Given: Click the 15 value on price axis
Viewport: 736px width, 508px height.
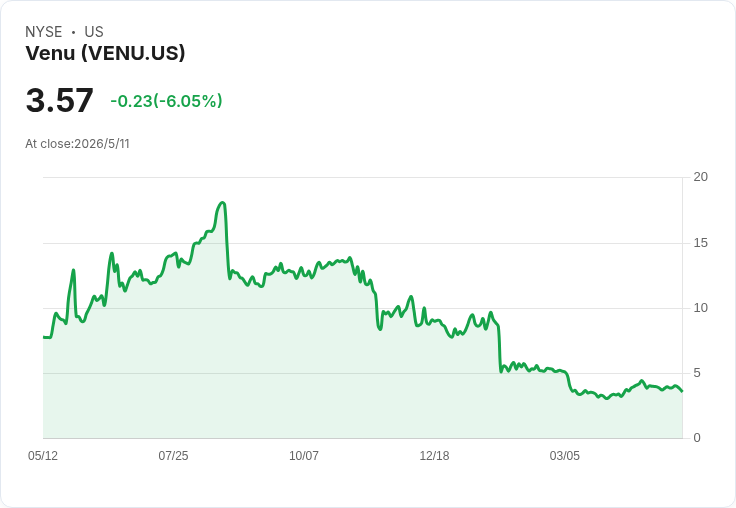Looking at the screenshot, I should click(x=700, y=243).
